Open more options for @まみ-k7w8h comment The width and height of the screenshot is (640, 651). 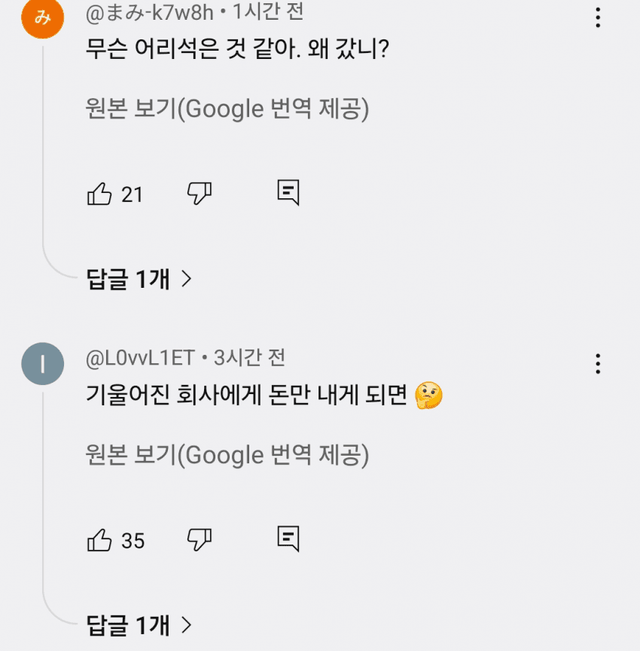coord(598,17)
